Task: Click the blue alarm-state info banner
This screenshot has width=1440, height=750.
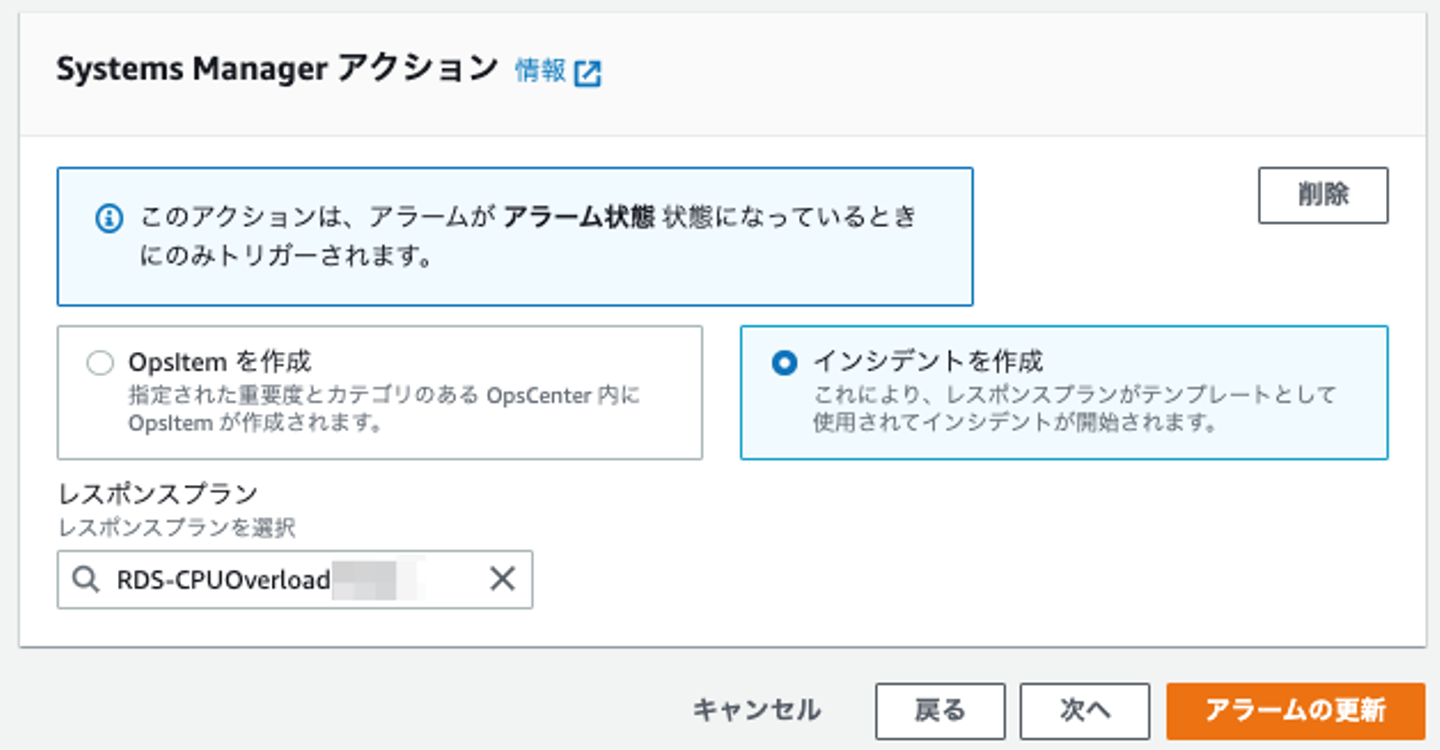Action: click(515, 236)
